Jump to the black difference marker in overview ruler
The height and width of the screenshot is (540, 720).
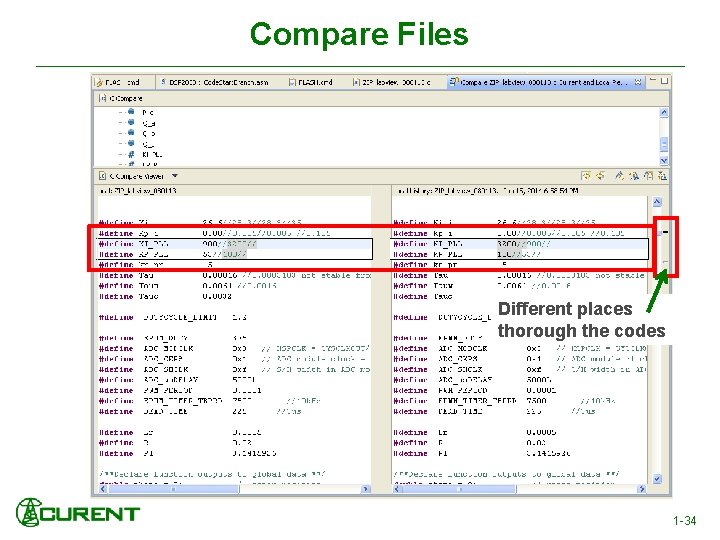pyautogui.click(x=665, y=232)
